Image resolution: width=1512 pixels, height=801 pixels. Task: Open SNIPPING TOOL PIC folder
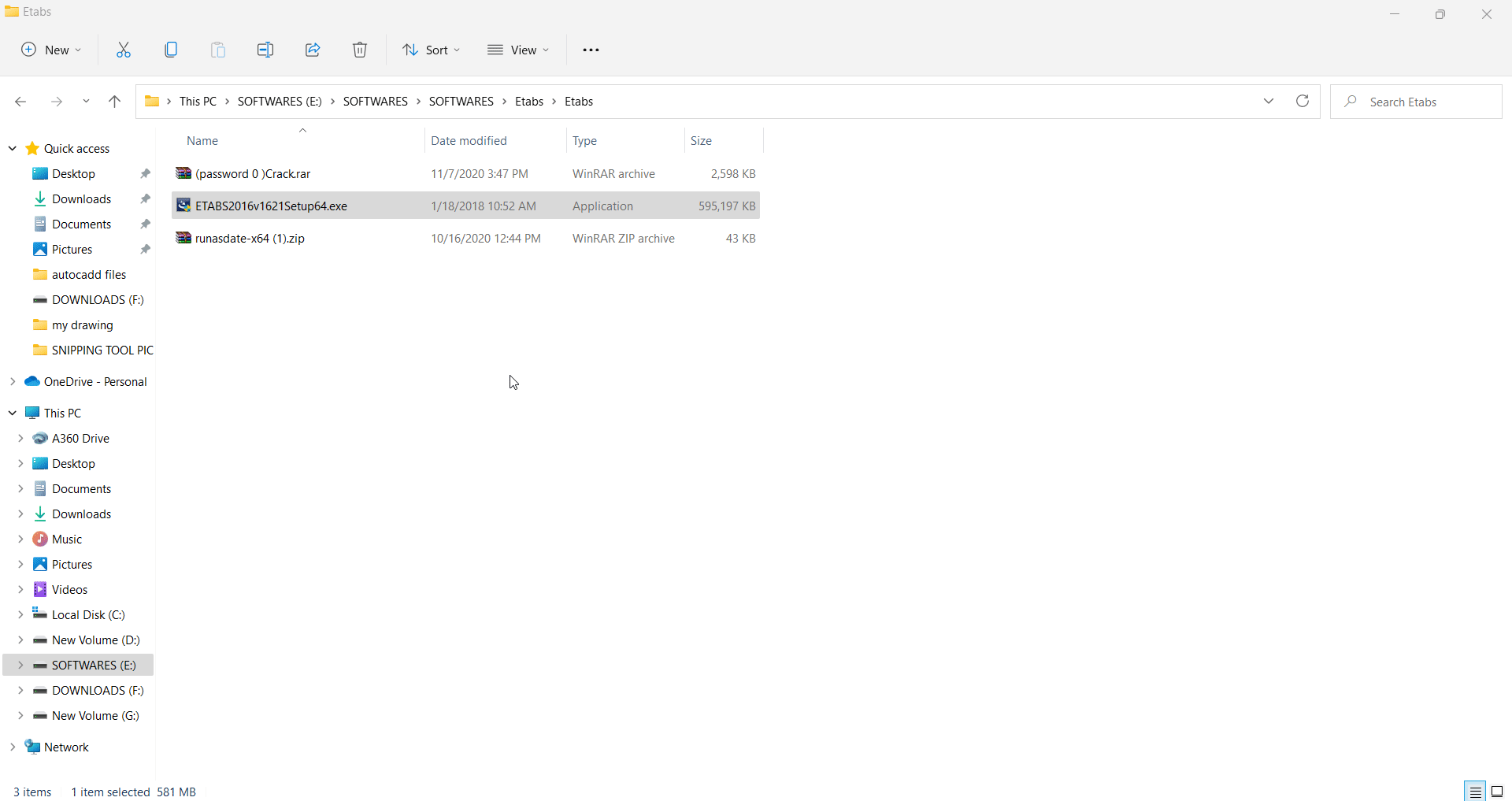point(102,350)
